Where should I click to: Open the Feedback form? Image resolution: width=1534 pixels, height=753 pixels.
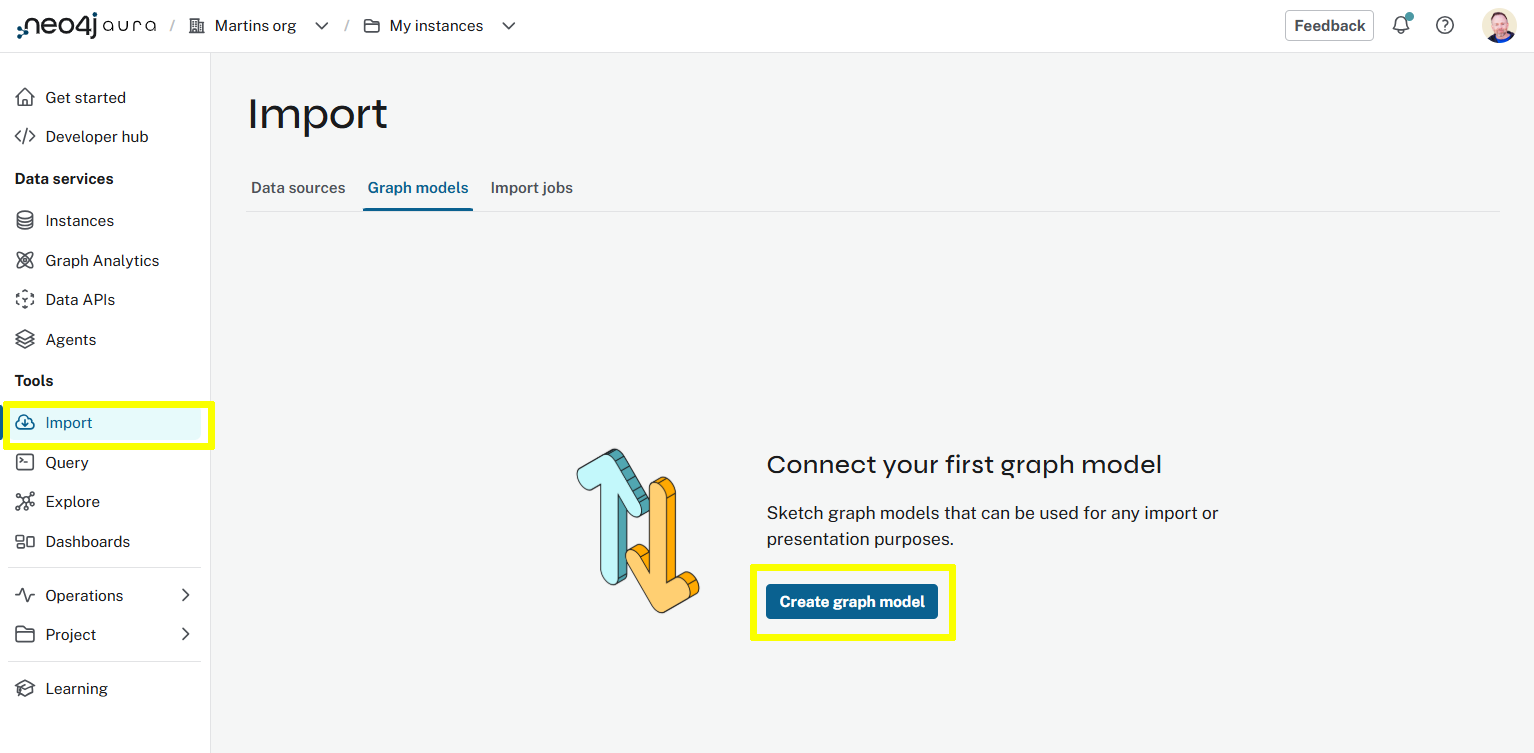(1328, 25)
